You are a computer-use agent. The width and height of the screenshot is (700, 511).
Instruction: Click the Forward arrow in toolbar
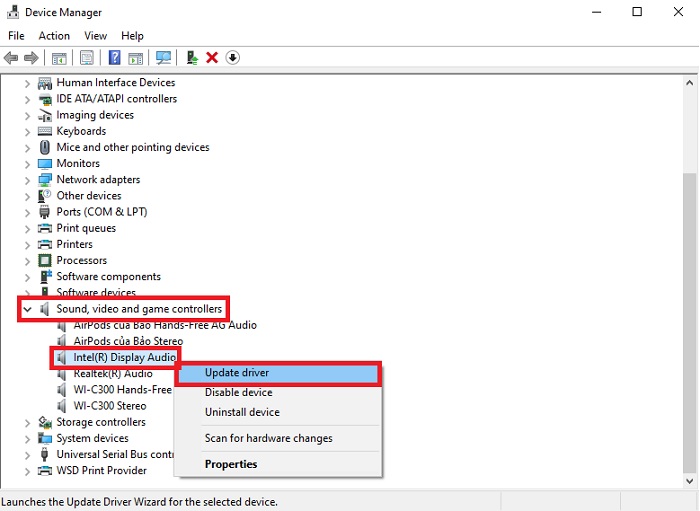[x=31, y=58]
